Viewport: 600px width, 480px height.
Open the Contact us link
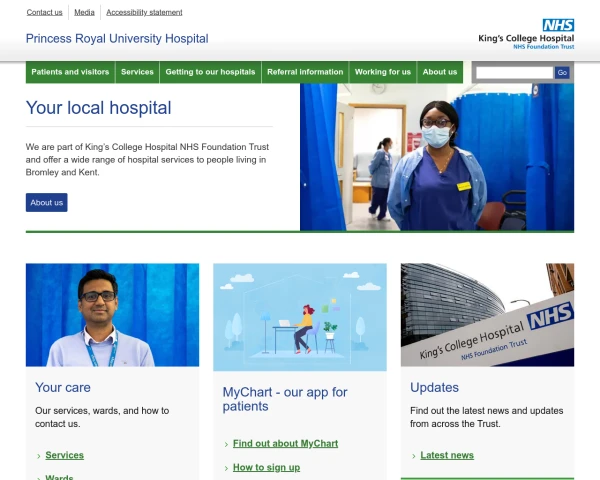click(44, 12)
